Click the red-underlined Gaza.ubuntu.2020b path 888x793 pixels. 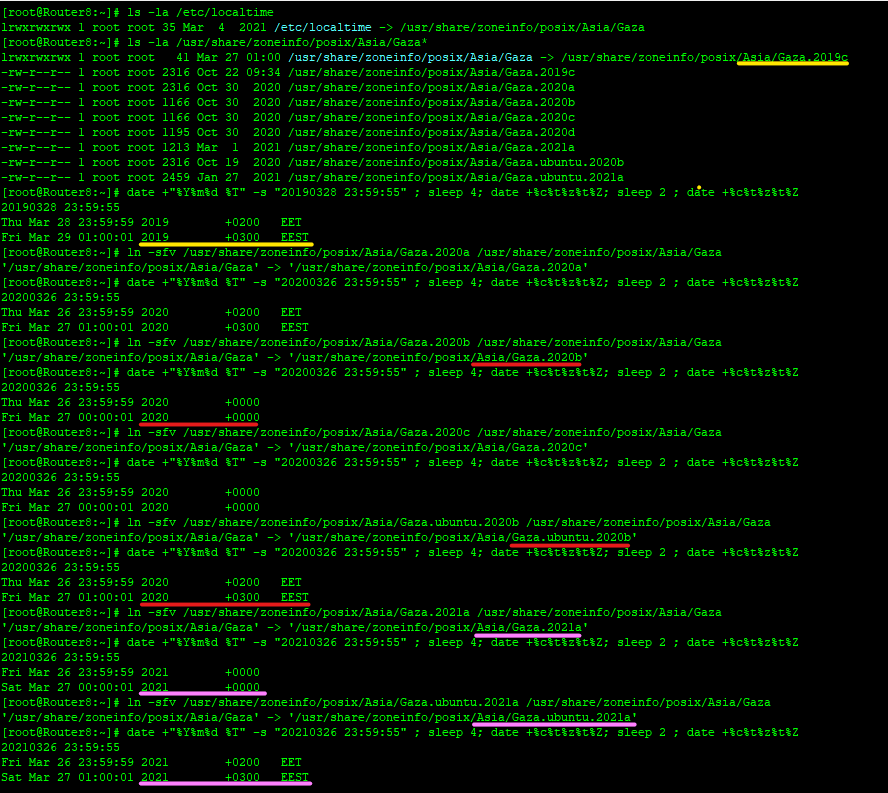click(x=570, y=538)
